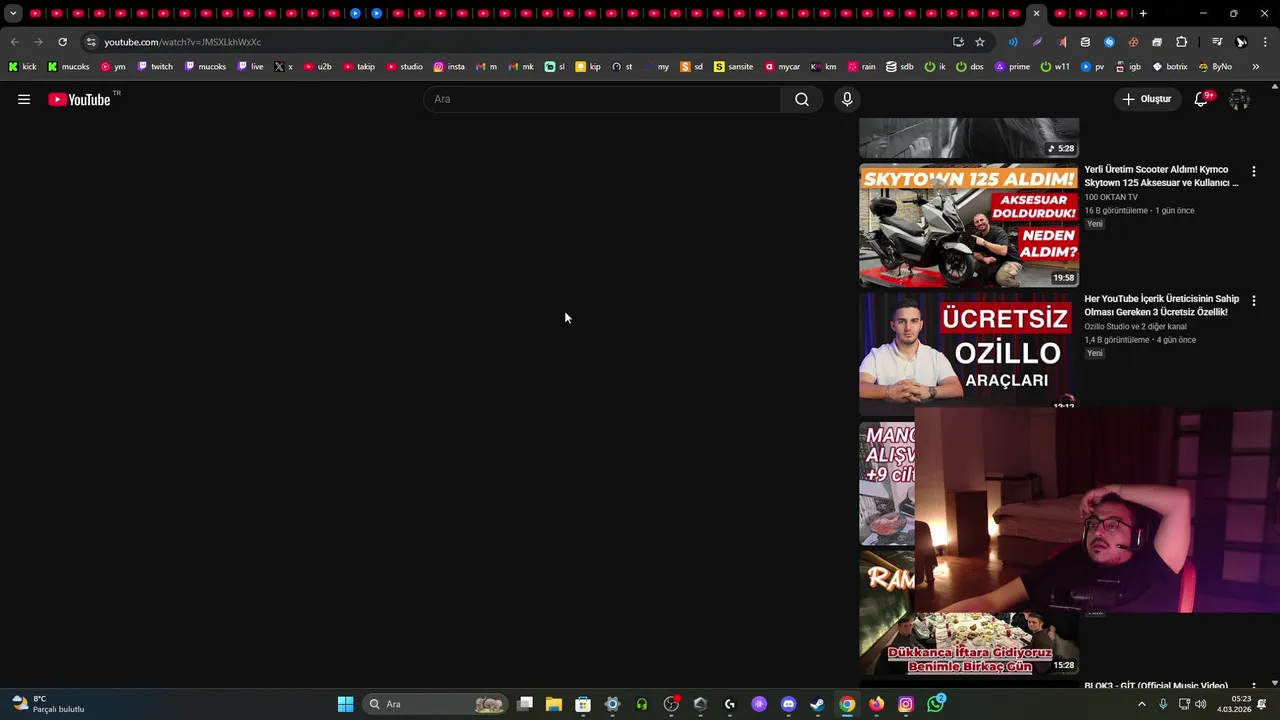Click the YouTube search magnifier button

pyautogui.click(x=802, y=99)
